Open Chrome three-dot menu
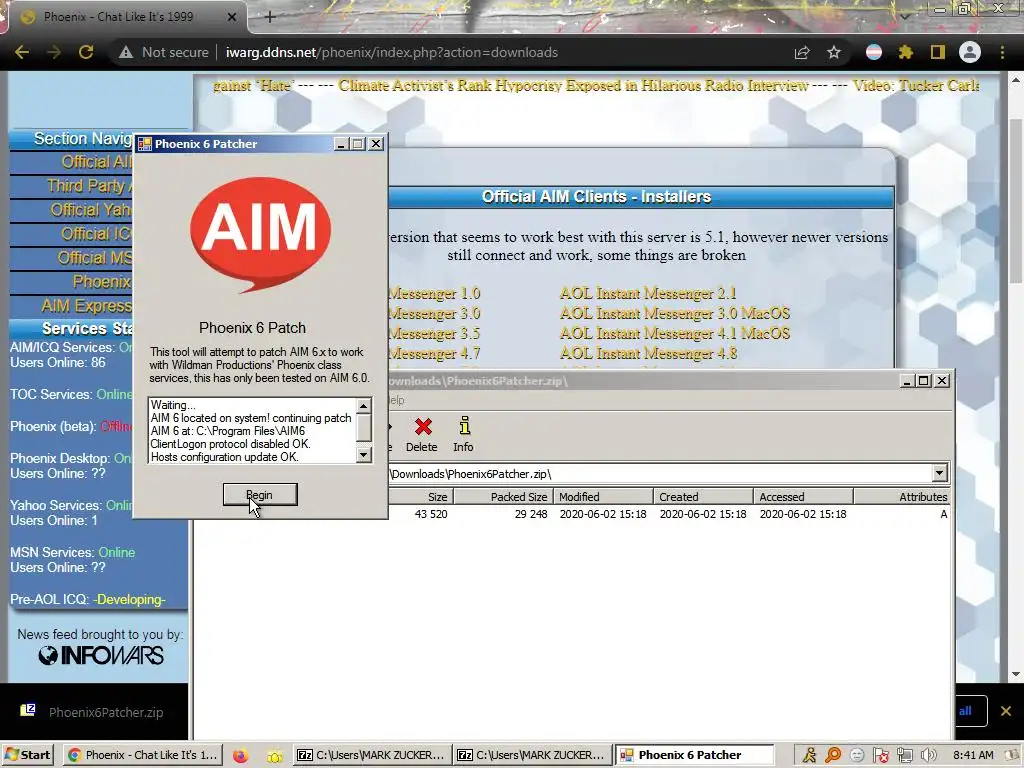Image resolution: width=1024 pixels, height=768 pixels. point(1002,52)
